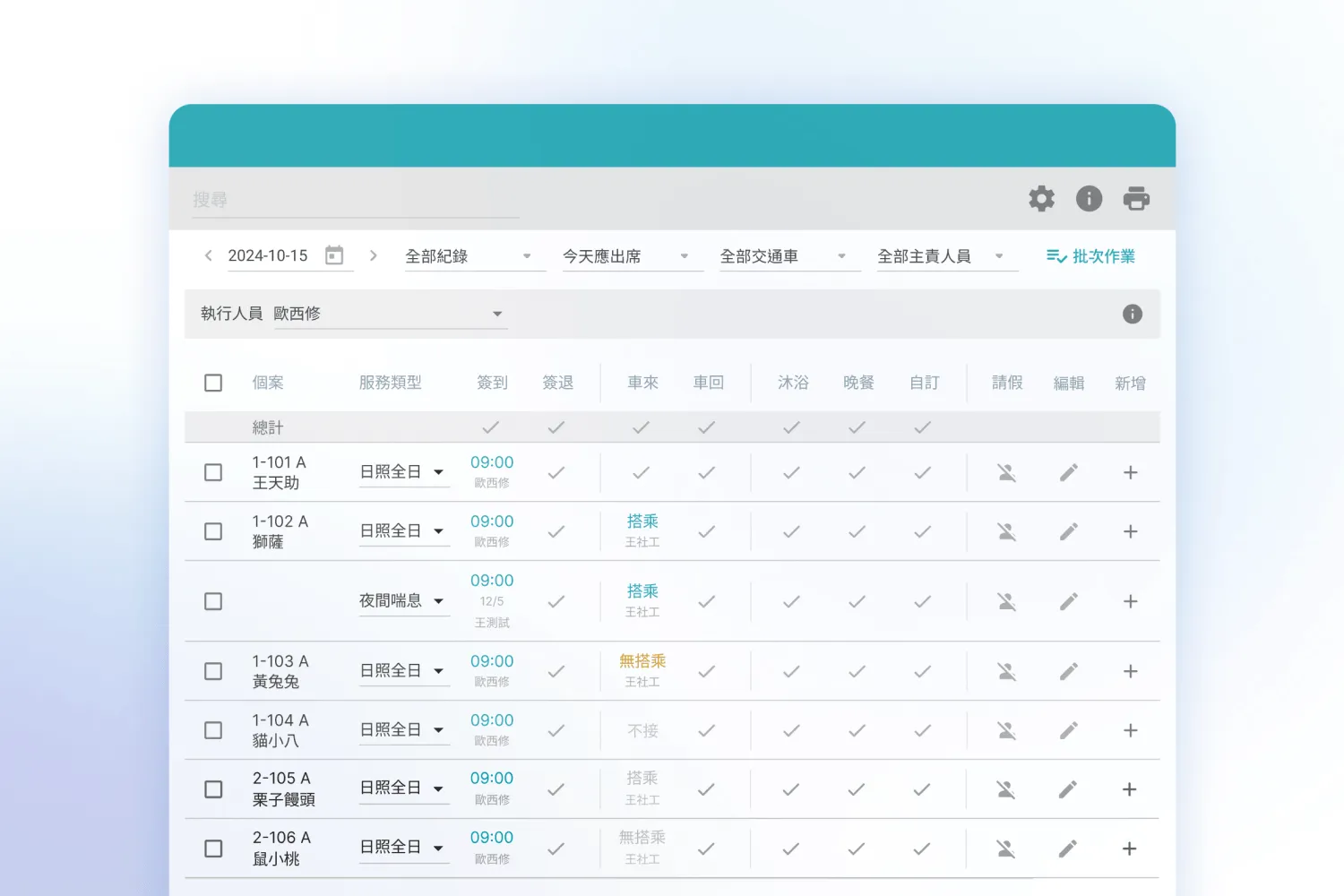1344x896 pixels.
Task: Focus the 搜尋 search field
Action: click(x=356, y=200)
